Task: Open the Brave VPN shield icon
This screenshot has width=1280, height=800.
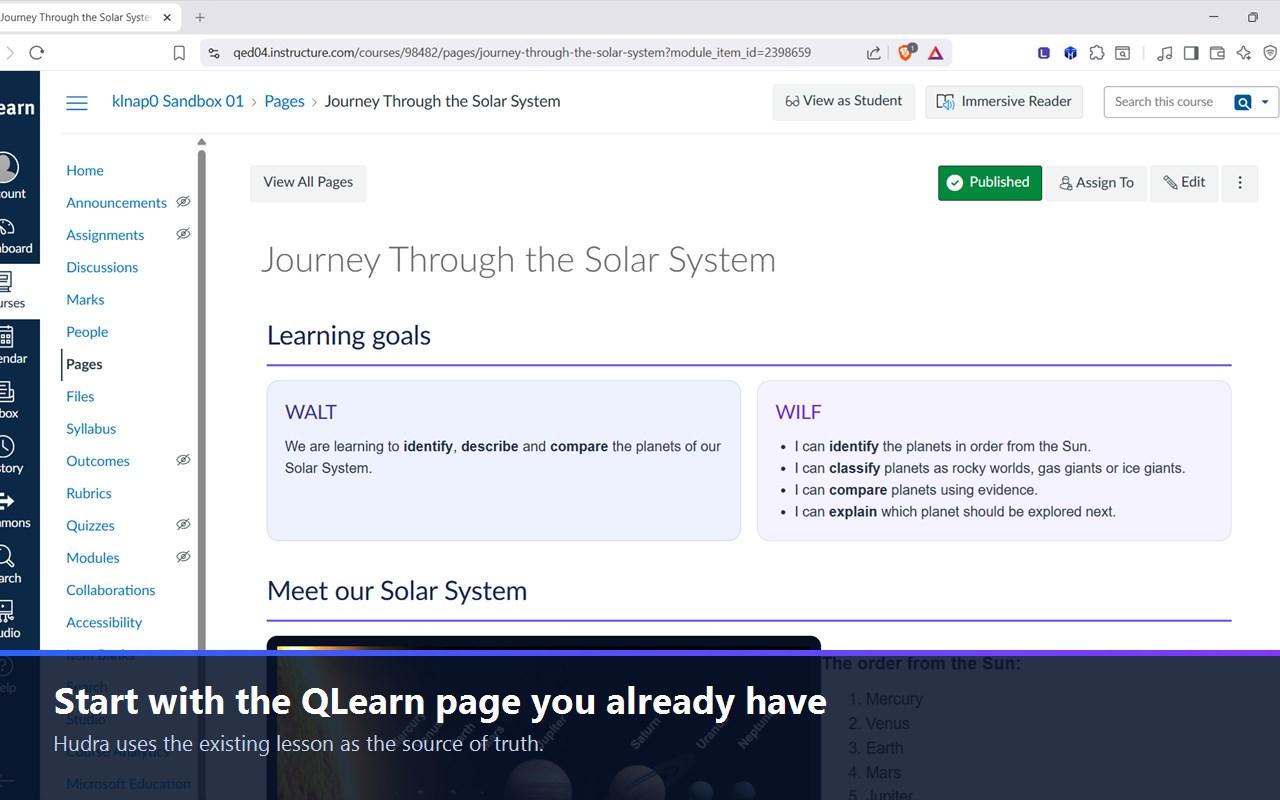Action: (1270, 53)
